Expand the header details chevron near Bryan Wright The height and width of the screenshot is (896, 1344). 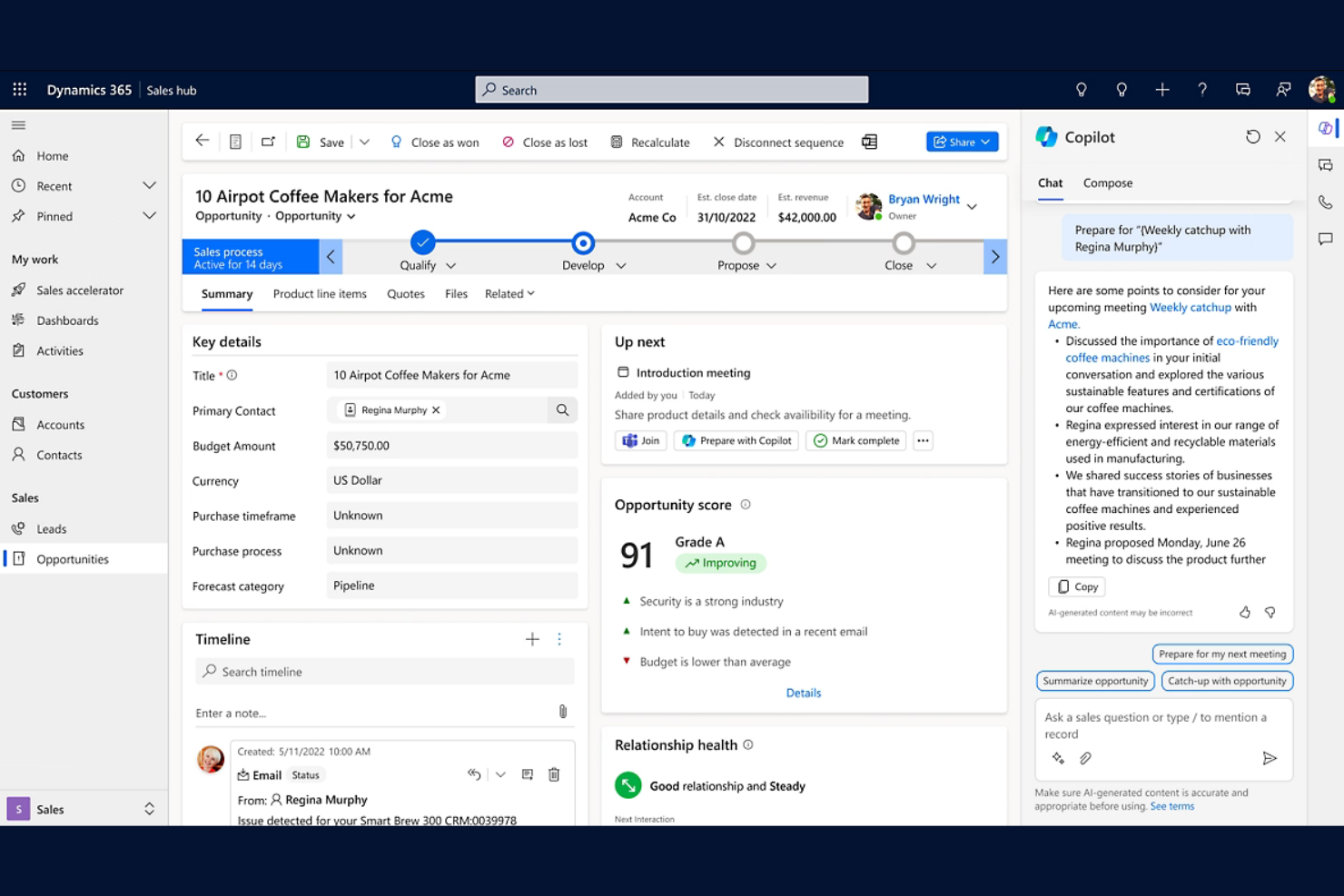972,207
